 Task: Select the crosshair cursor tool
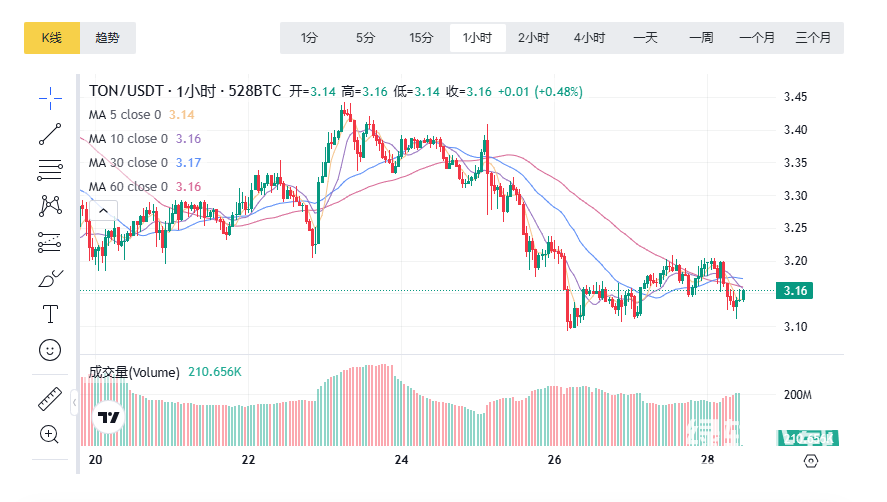[50, 97]
